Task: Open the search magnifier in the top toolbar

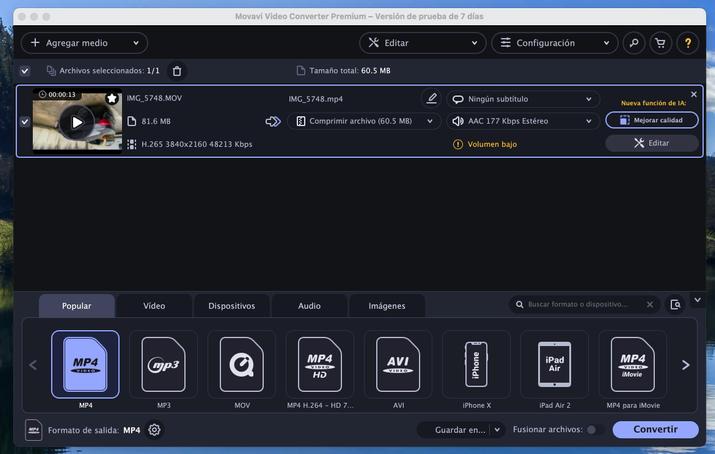Action: [634, 43]
